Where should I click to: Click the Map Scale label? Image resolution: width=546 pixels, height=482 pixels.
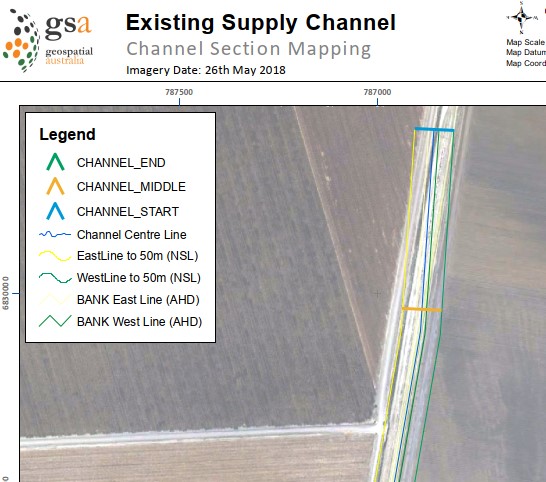click(525, 42)
